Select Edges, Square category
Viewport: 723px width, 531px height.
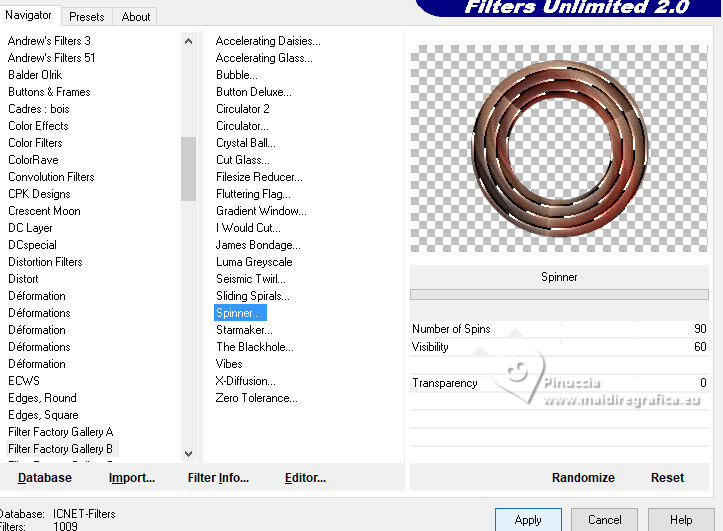[x=43, y=415]
